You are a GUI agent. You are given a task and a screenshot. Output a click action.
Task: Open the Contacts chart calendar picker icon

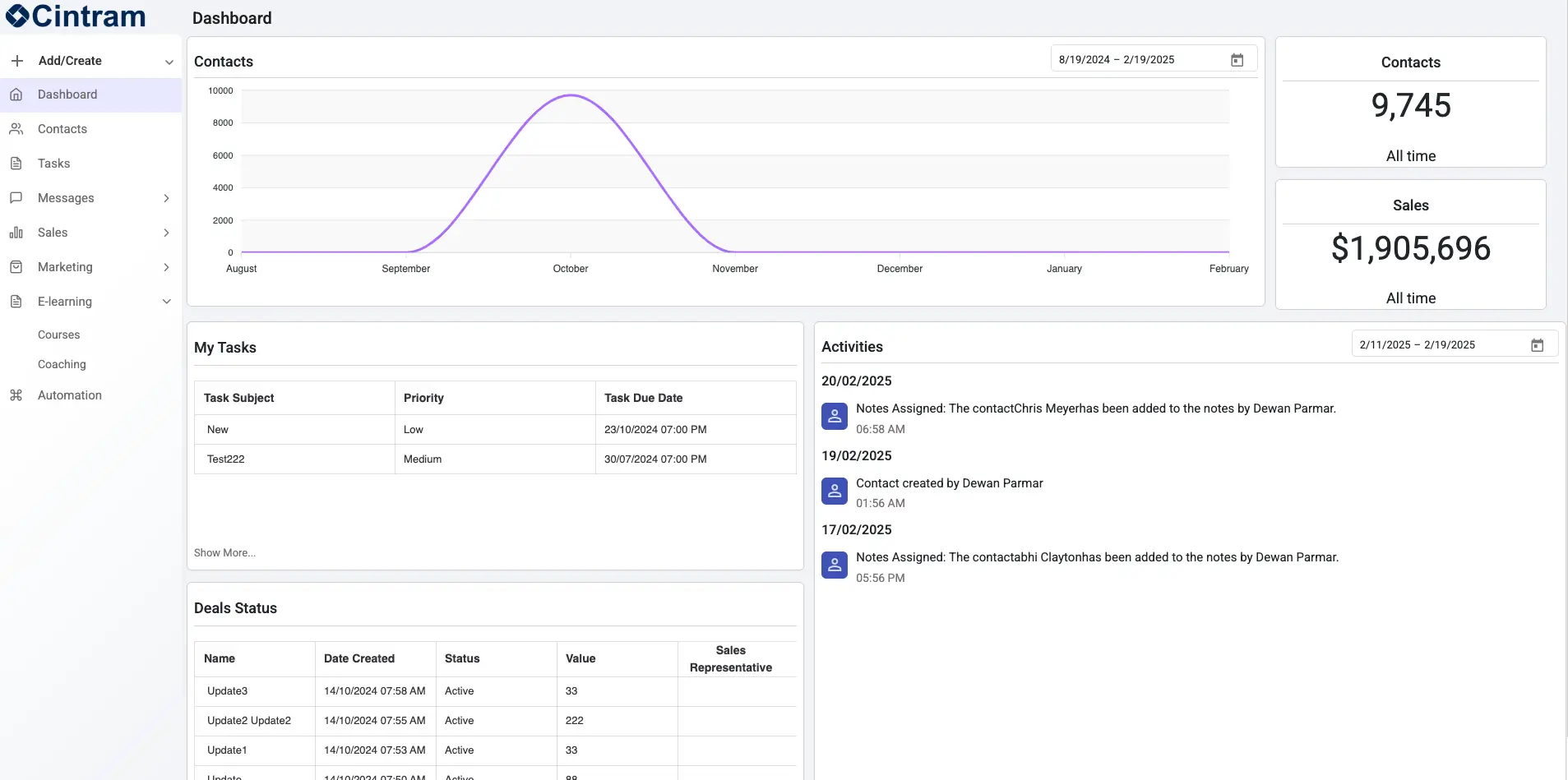1237,60
